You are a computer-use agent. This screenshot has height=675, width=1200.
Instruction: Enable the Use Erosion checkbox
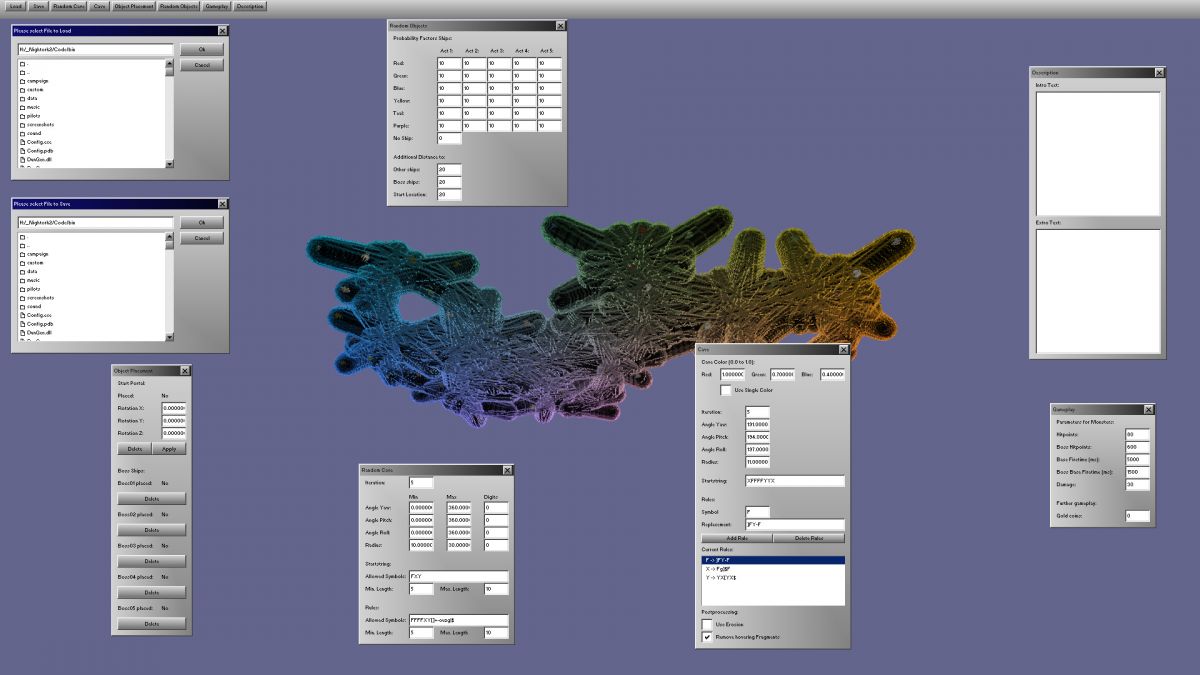click(707, 624)
